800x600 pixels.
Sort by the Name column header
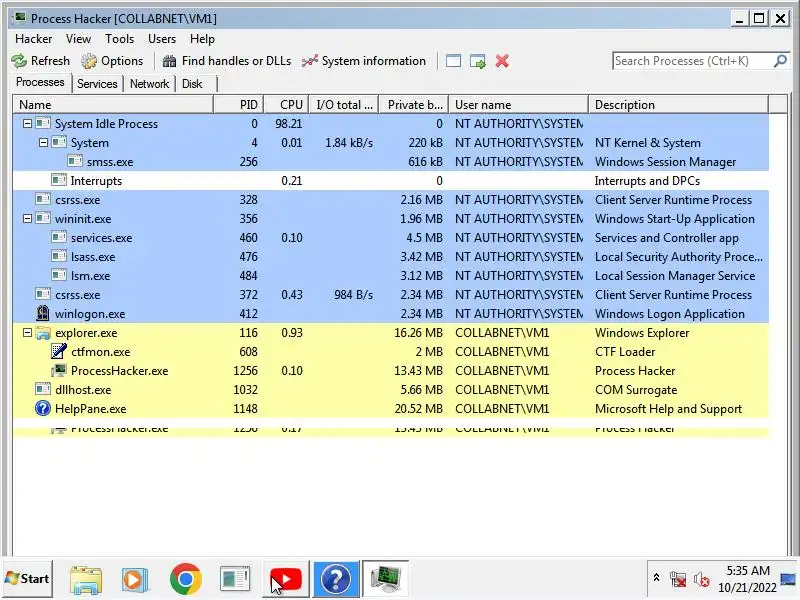tap(113, 105)
